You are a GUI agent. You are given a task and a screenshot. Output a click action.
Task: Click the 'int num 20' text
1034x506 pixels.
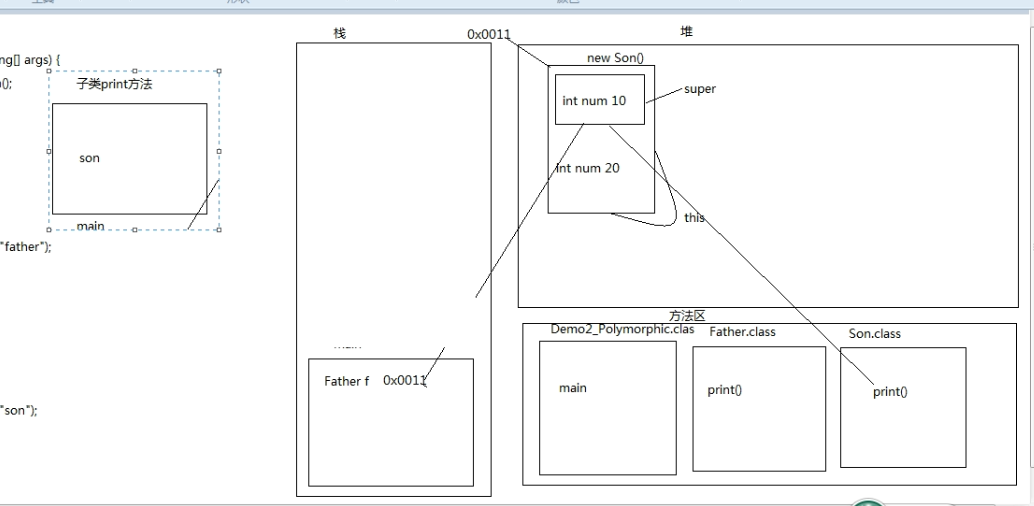click(588, 168)
